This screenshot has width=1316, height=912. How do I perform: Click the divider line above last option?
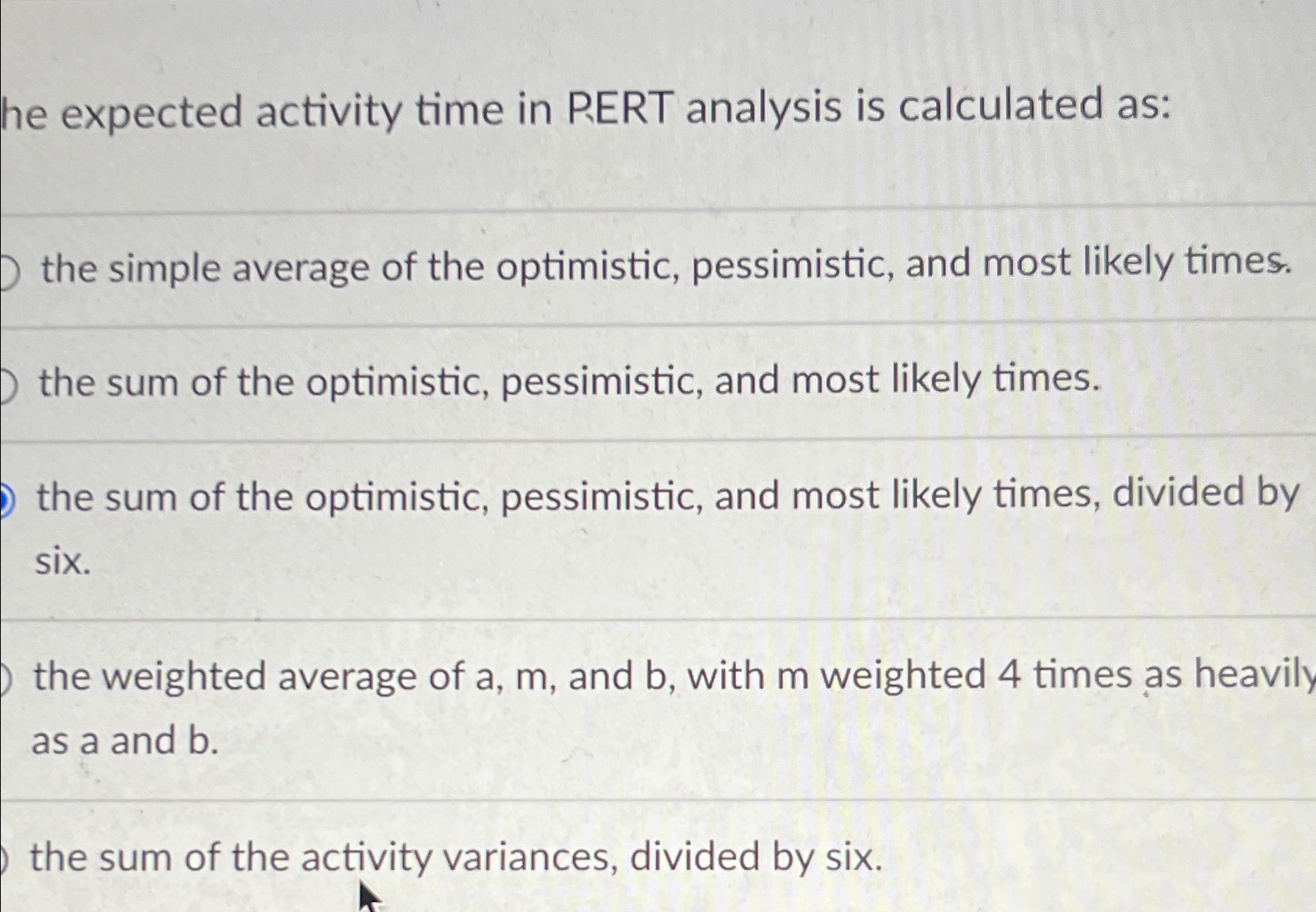point(657,802)
